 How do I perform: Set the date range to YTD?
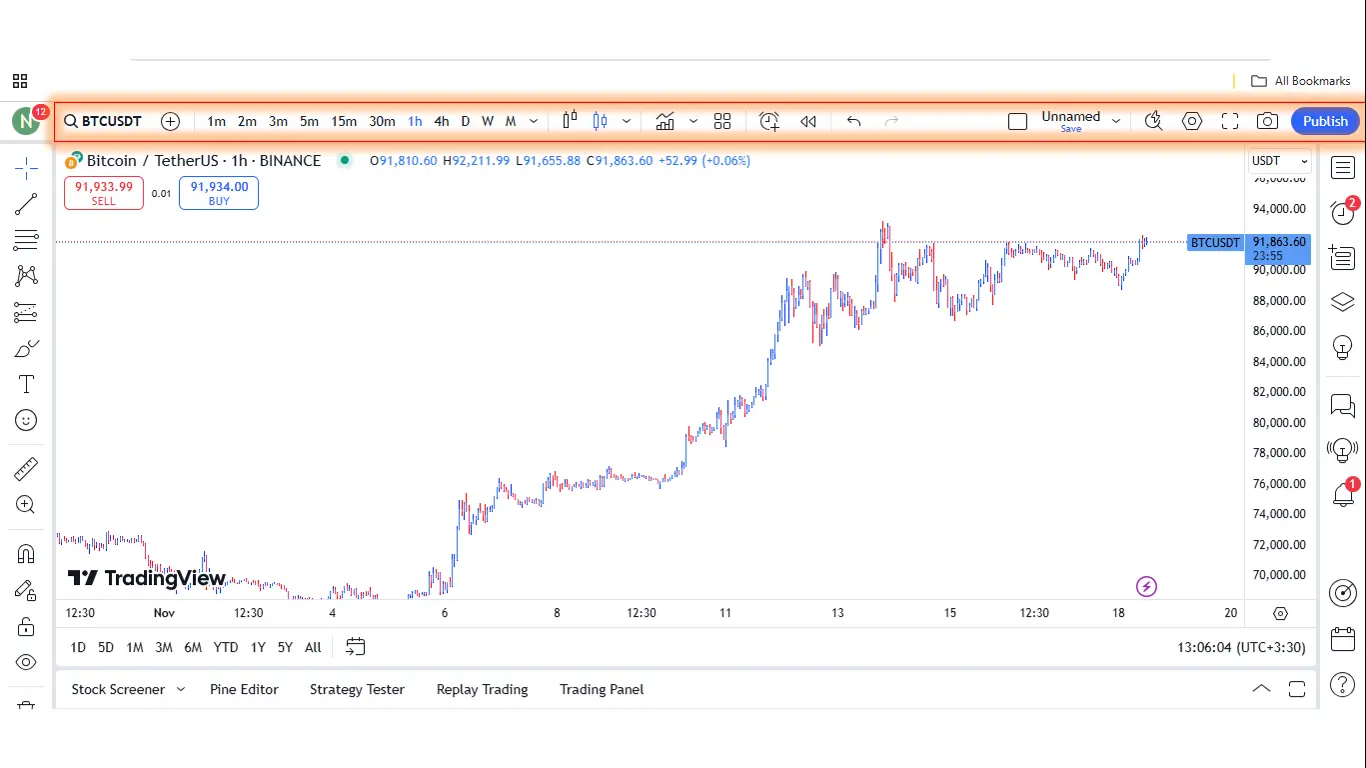(226, 647)
